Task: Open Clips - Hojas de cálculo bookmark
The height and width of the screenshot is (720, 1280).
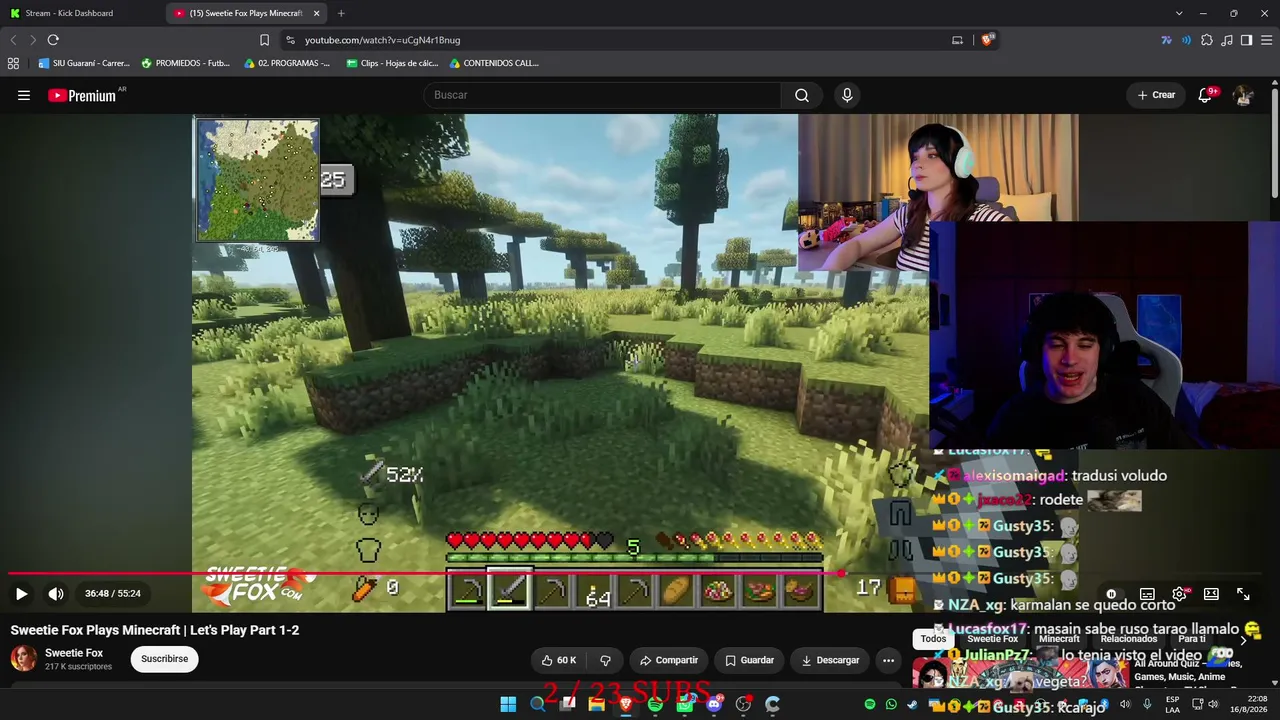Action: click(392, 63)
